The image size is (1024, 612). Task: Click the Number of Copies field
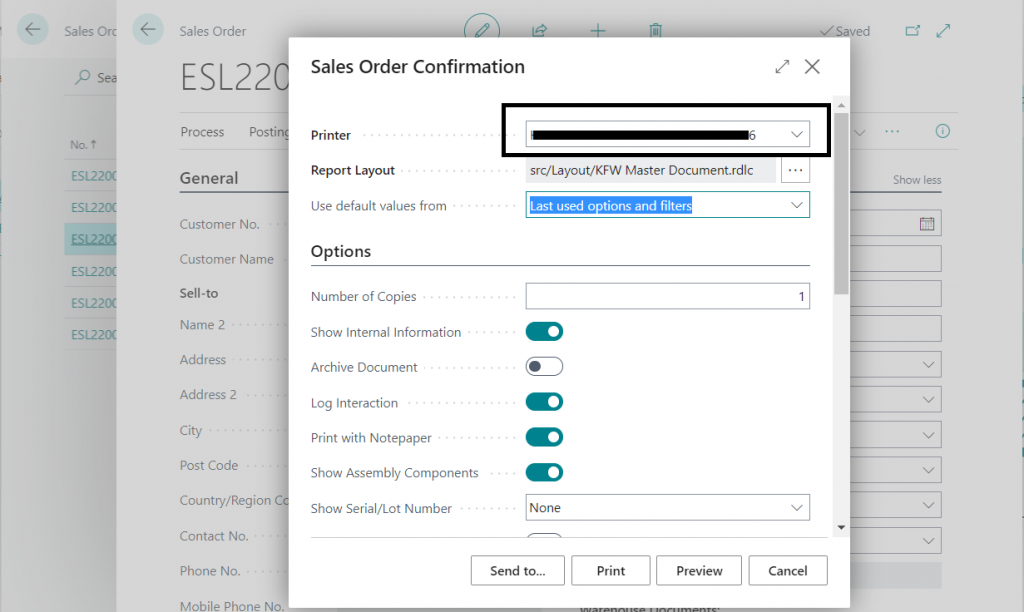click(x=667, y=296)
